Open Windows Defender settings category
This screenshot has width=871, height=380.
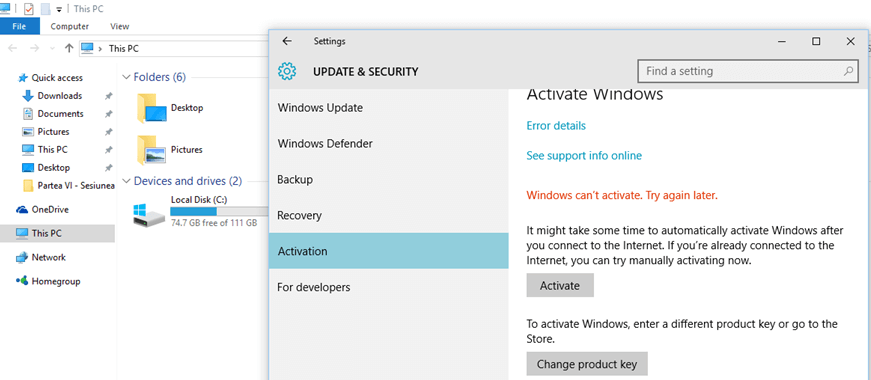click(x=388, y=144)
